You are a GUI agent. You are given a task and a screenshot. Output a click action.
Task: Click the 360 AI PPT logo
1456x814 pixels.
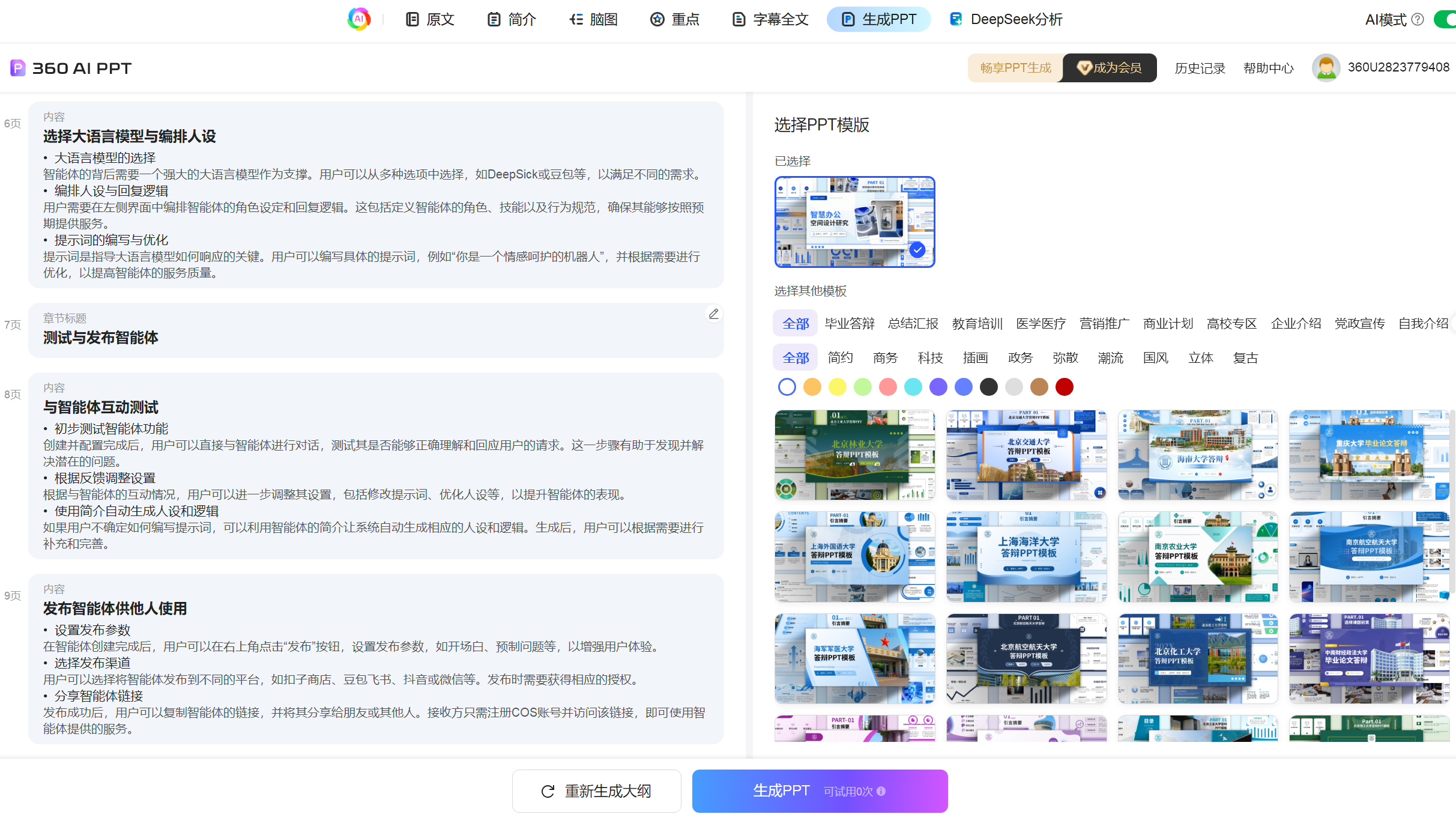coord(71,68)
